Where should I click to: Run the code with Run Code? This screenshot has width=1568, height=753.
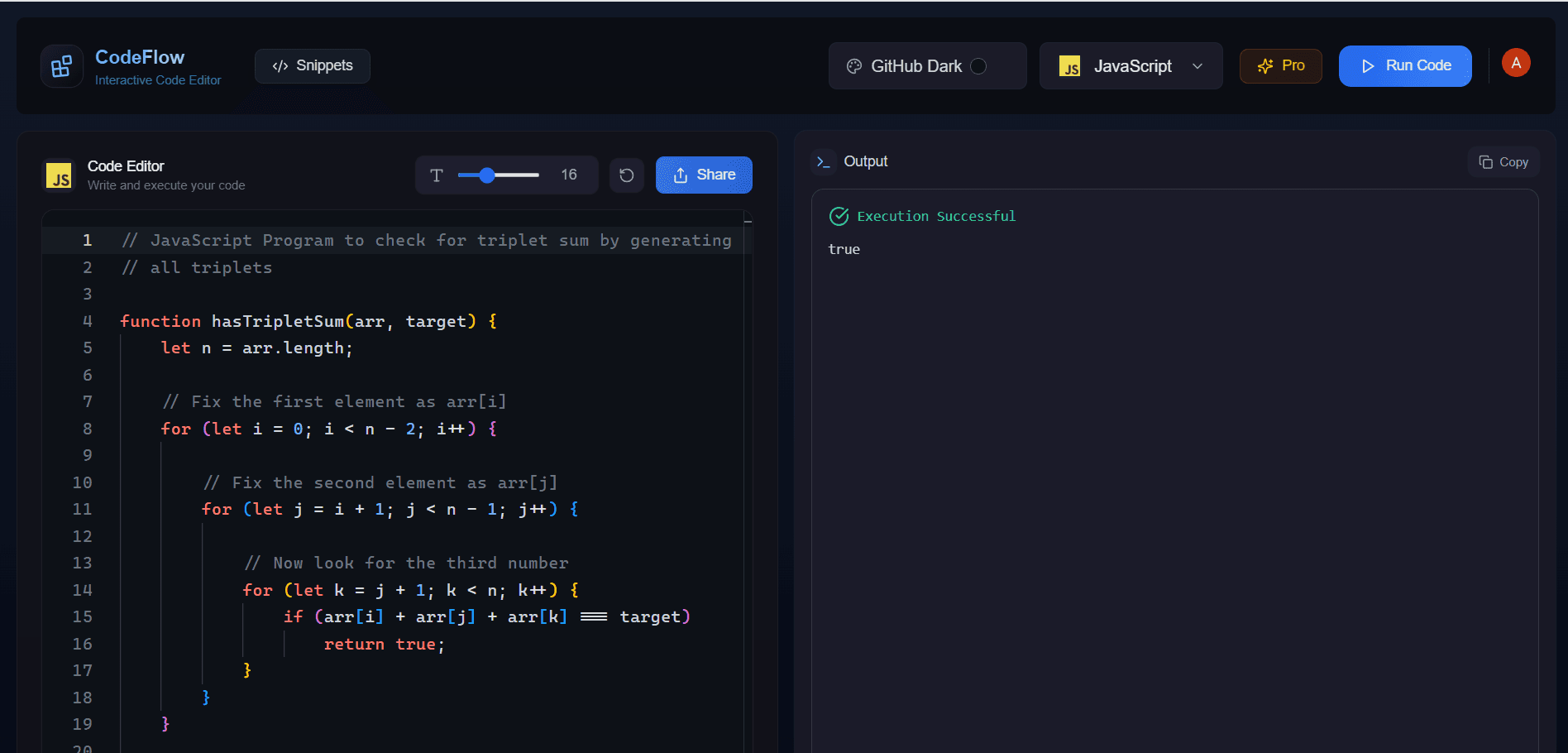1404,66
